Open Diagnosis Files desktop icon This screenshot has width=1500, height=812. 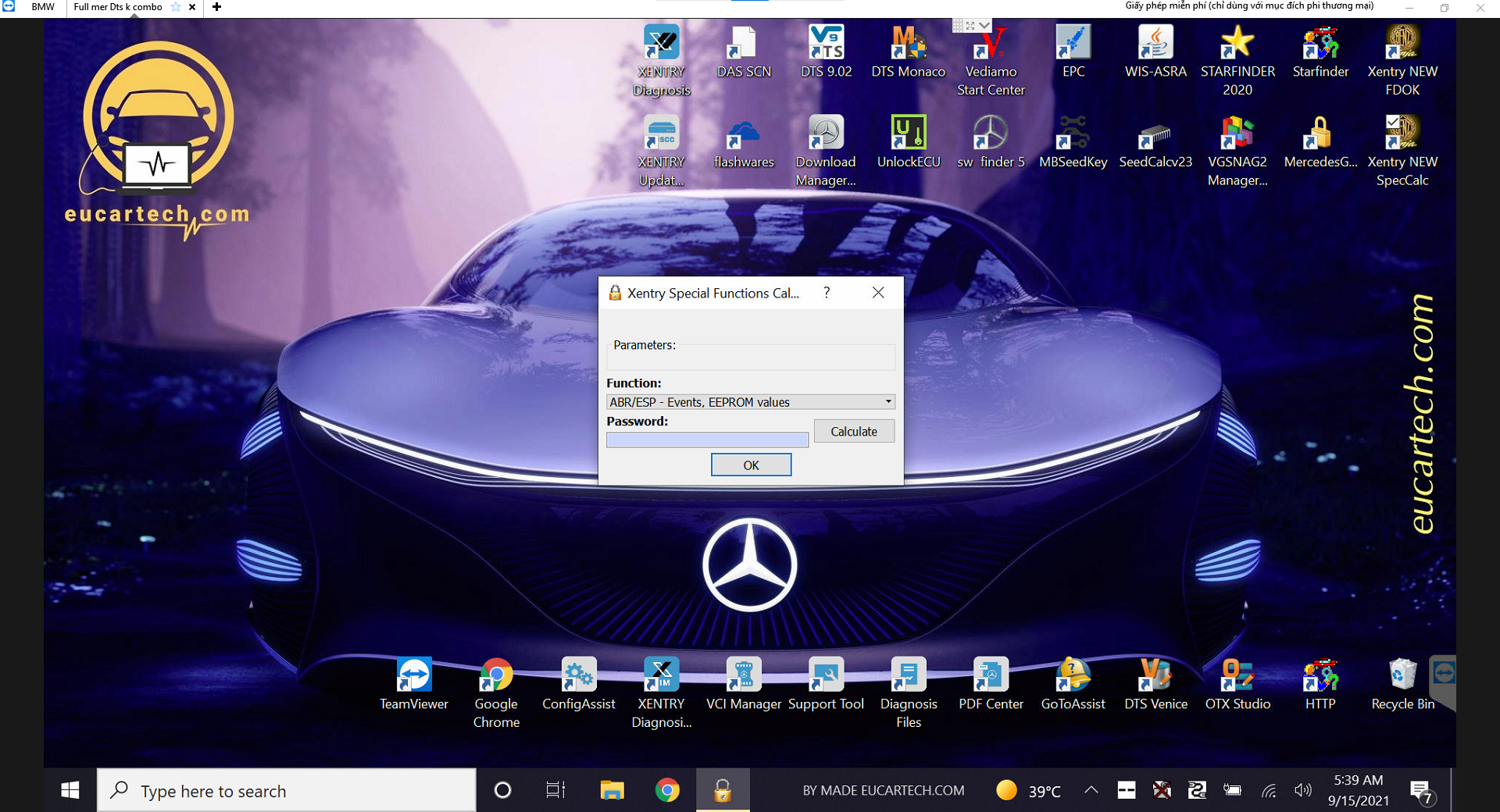click(x=908, y=693)
